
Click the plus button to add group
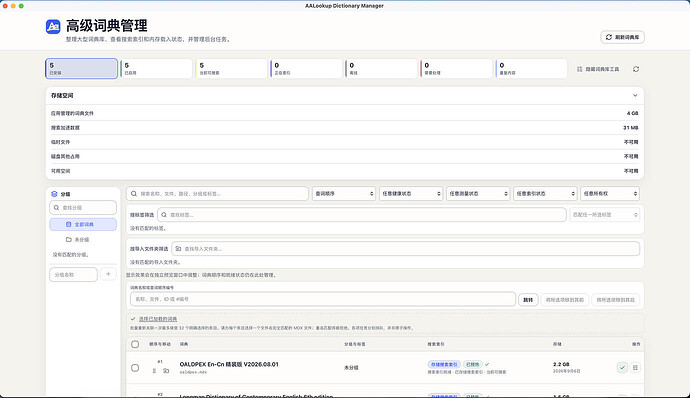point(108,274)
